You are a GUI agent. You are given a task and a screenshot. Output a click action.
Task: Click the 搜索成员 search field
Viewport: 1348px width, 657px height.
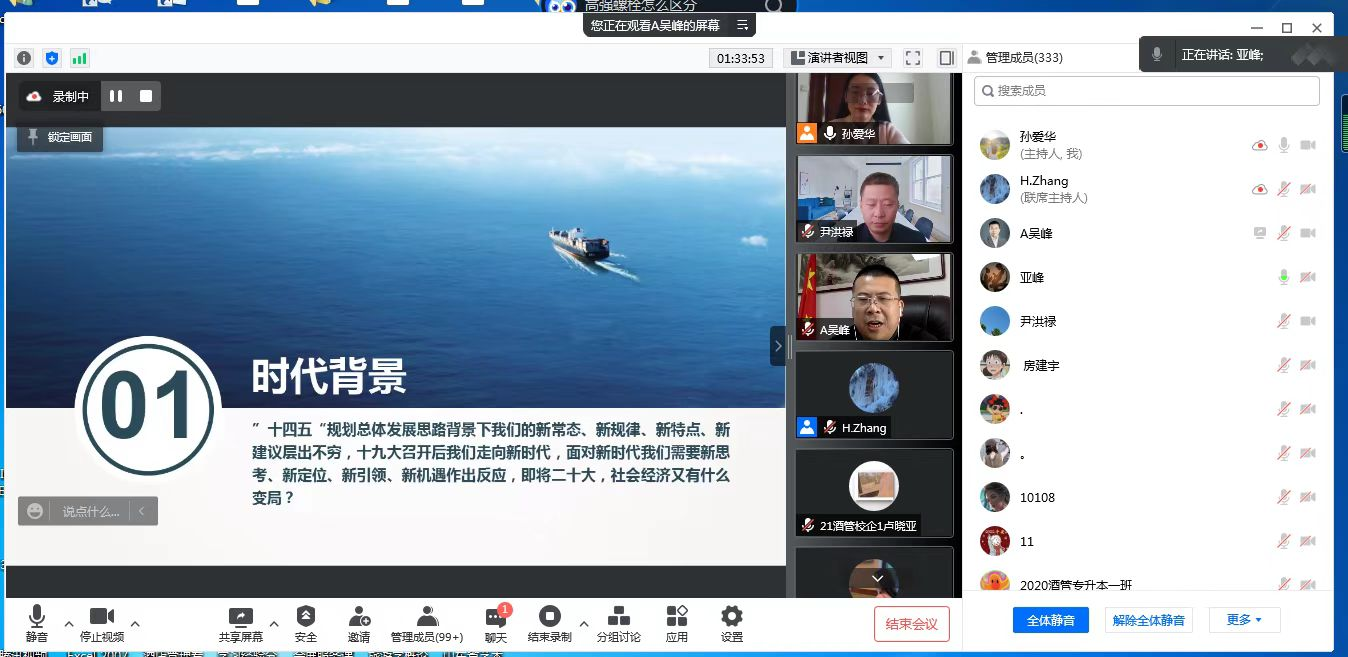(1147, 91)
